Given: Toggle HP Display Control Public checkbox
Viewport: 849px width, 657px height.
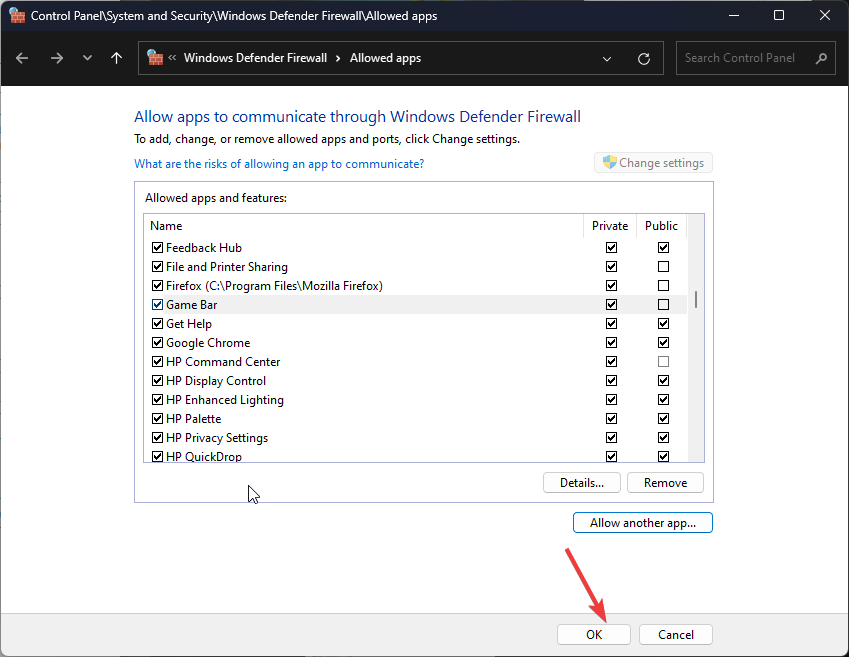Looking at the screenshot, I should 663,381.
